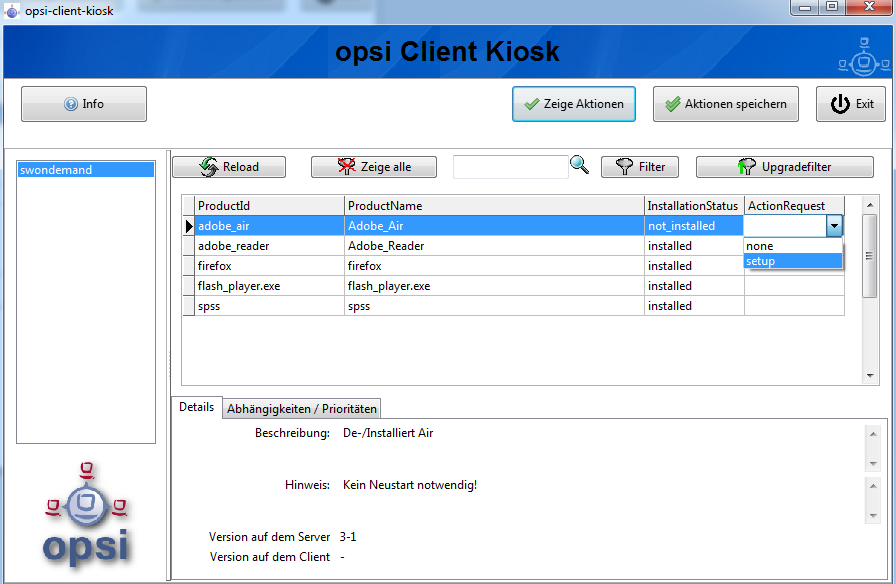The height and width of the screenshot is (584, 896).
Task: Exit the kiosk application
Action: click(x=851, y=104)
